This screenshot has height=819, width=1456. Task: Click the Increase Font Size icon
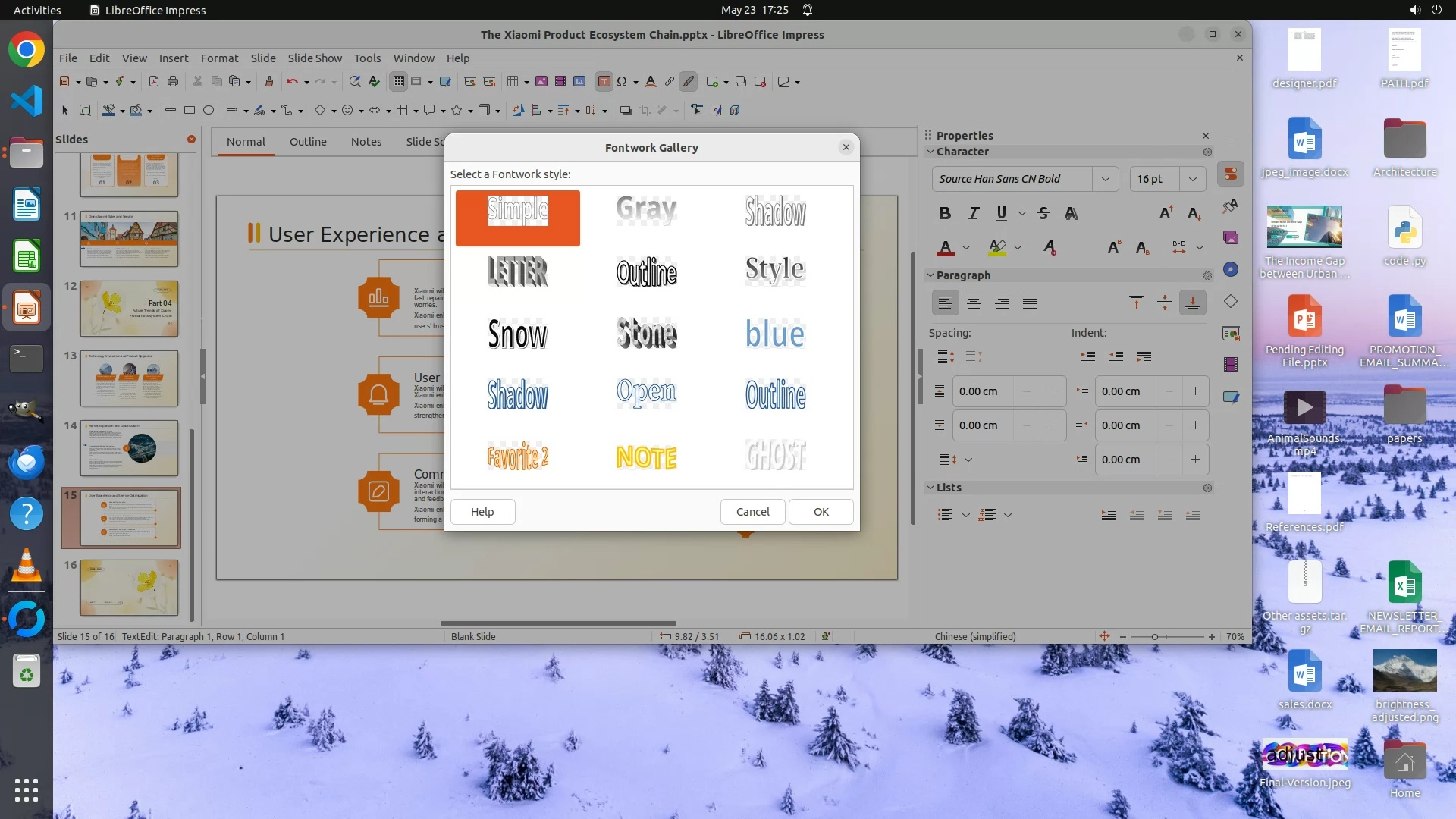pos(1166,213)
